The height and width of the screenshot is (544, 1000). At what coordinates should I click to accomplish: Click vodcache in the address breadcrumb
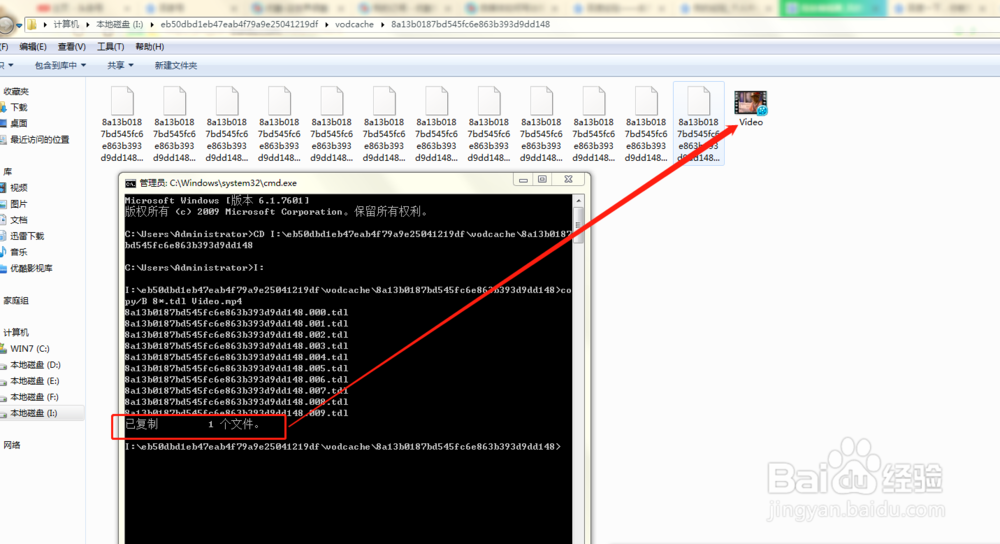tap(354, 24)
